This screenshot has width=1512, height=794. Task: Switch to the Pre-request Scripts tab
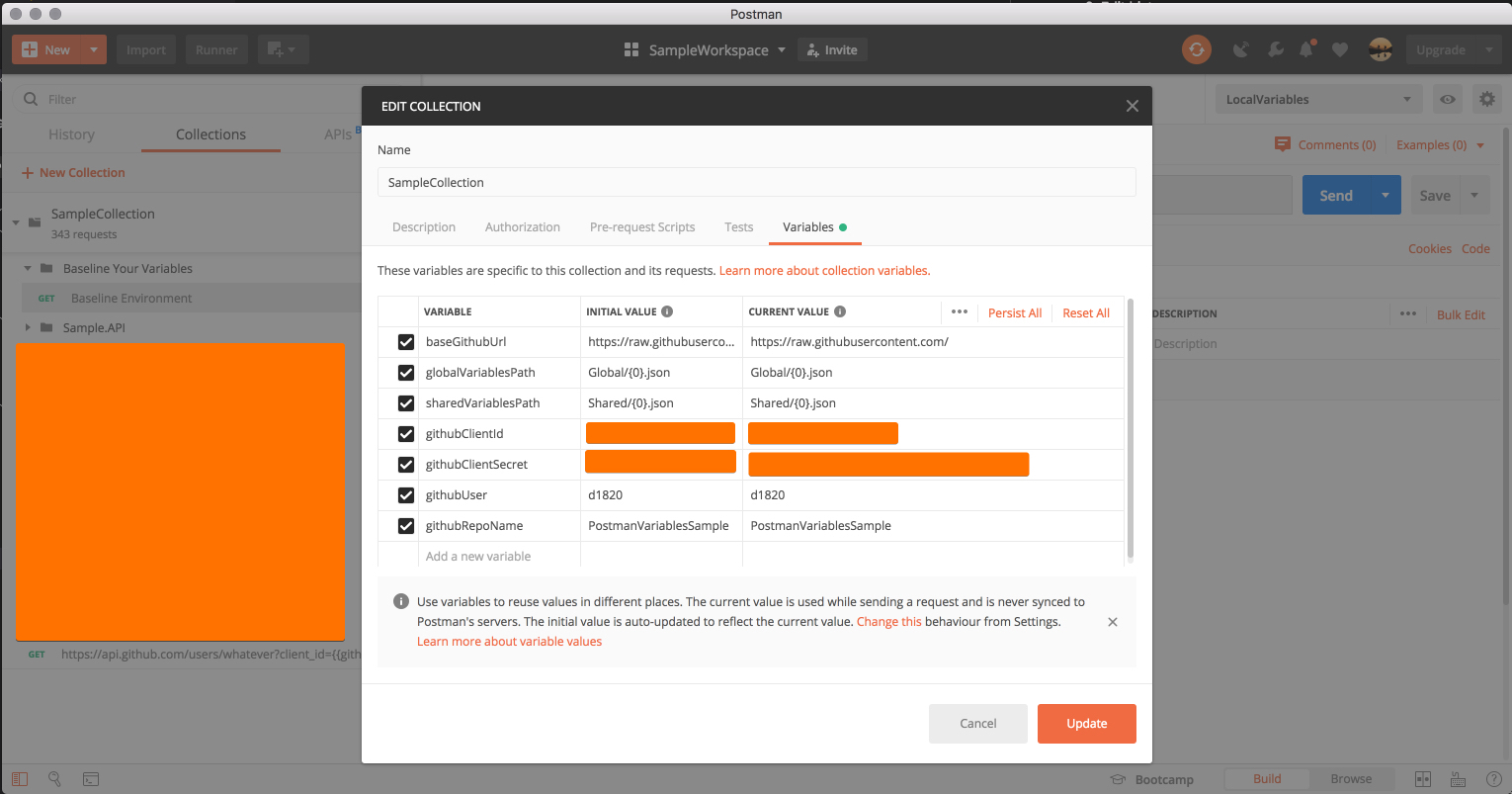click(x=642, y=227)
